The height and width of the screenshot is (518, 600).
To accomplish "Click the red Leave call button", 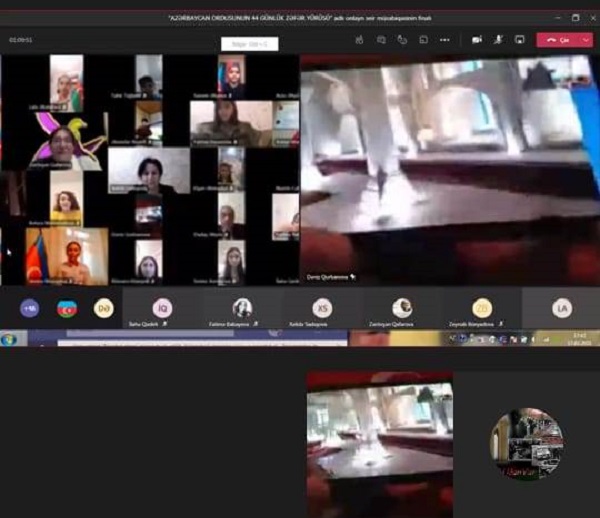I will coord(558,40).
